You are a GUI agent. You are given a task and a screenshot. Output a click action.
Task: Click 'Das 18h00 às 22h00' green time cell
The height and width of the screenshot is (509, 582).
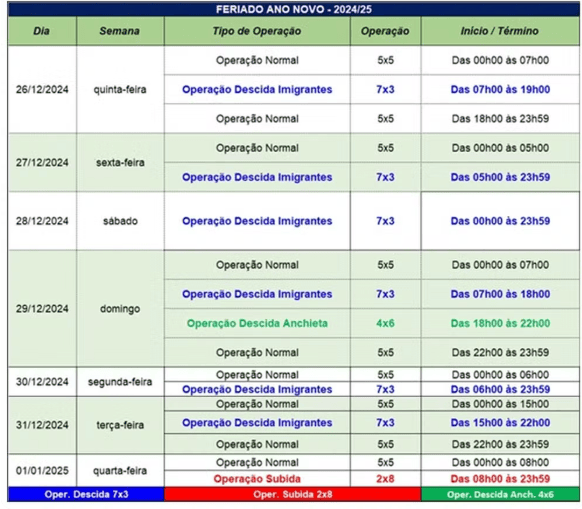point(500,323)
